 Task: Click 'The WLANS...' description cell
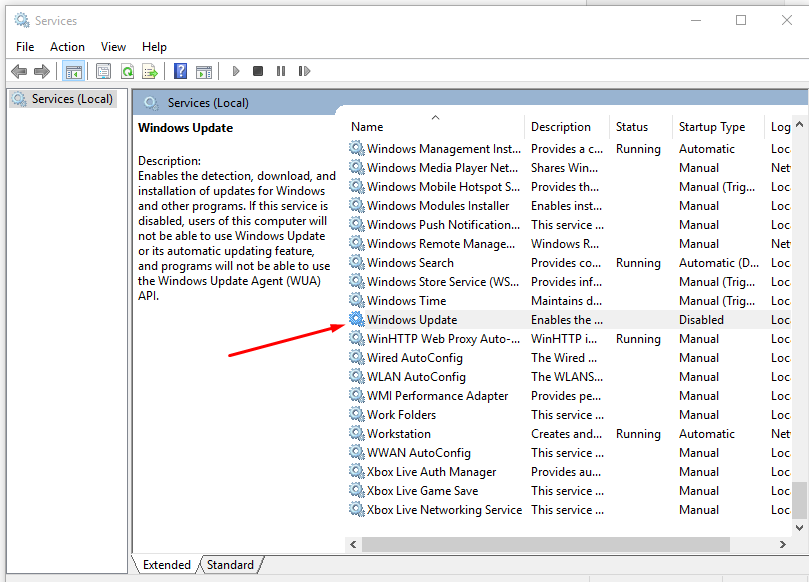click(x=567, y=377)
